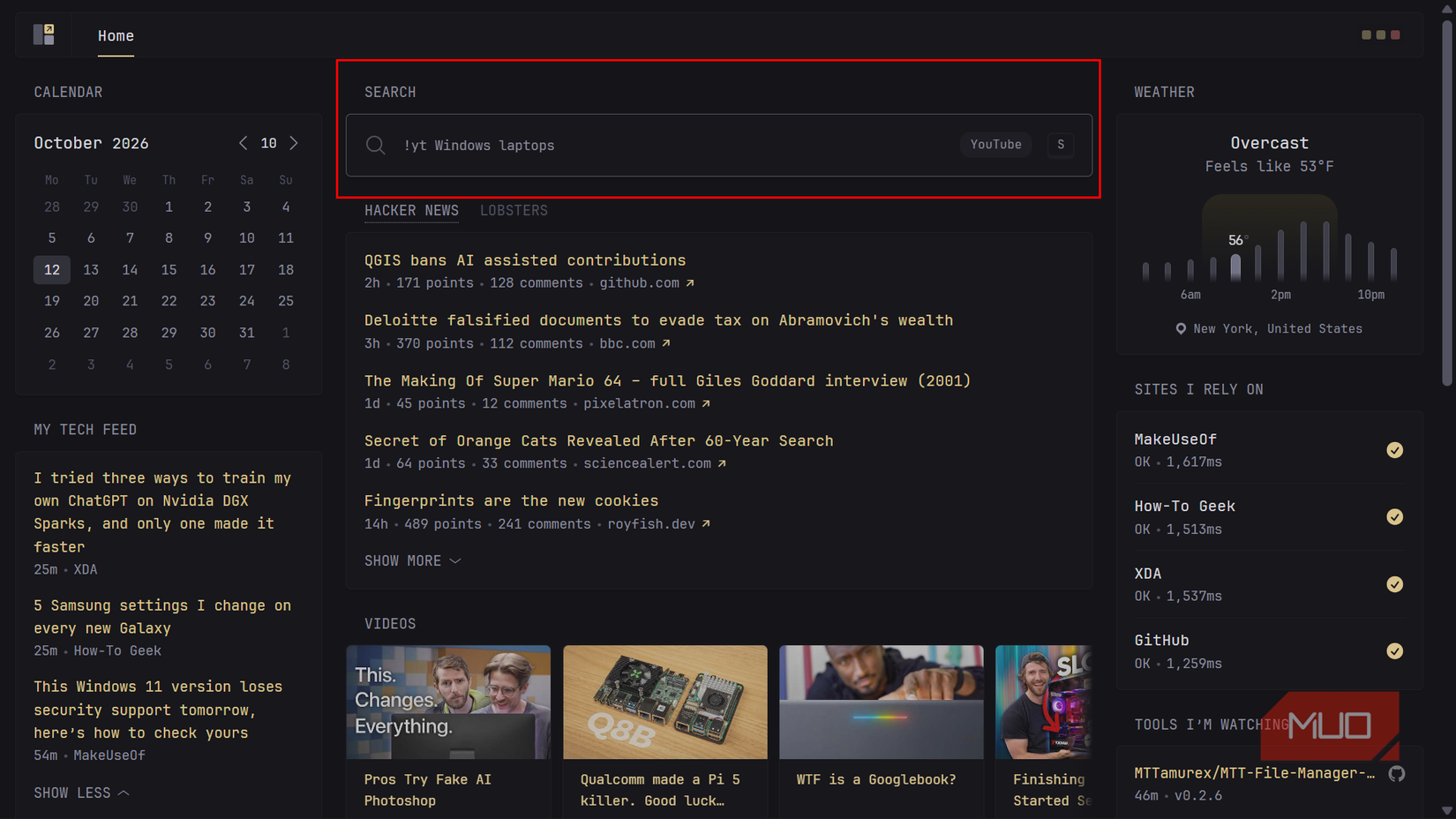Click the S shortcut key hint in search
The image size is (1456, 819).
pyautogui.click(x=1061, y=145)
